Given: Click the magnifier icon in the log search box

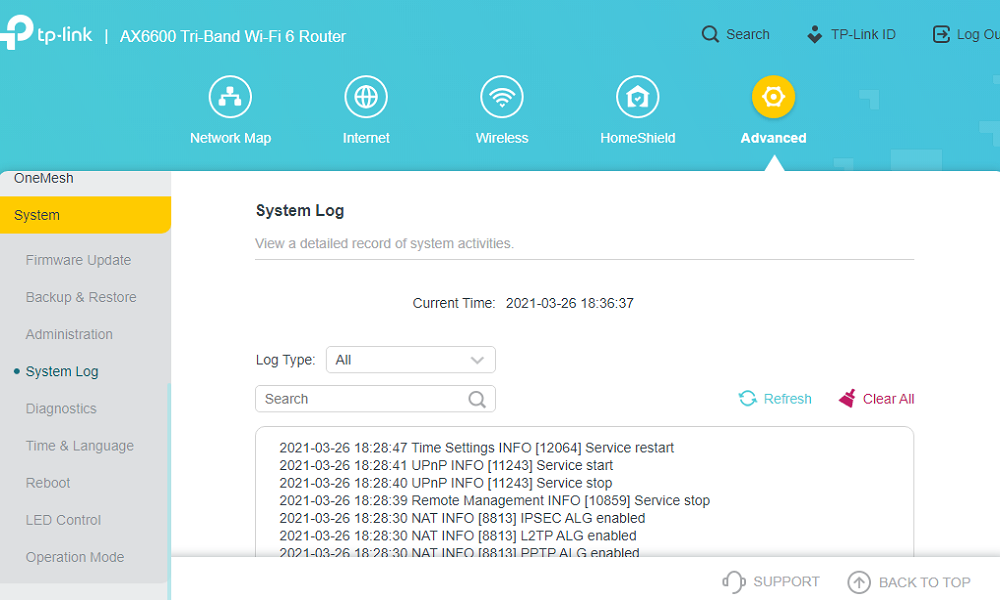Looking at the screenshot, I should tap(477, 399).
